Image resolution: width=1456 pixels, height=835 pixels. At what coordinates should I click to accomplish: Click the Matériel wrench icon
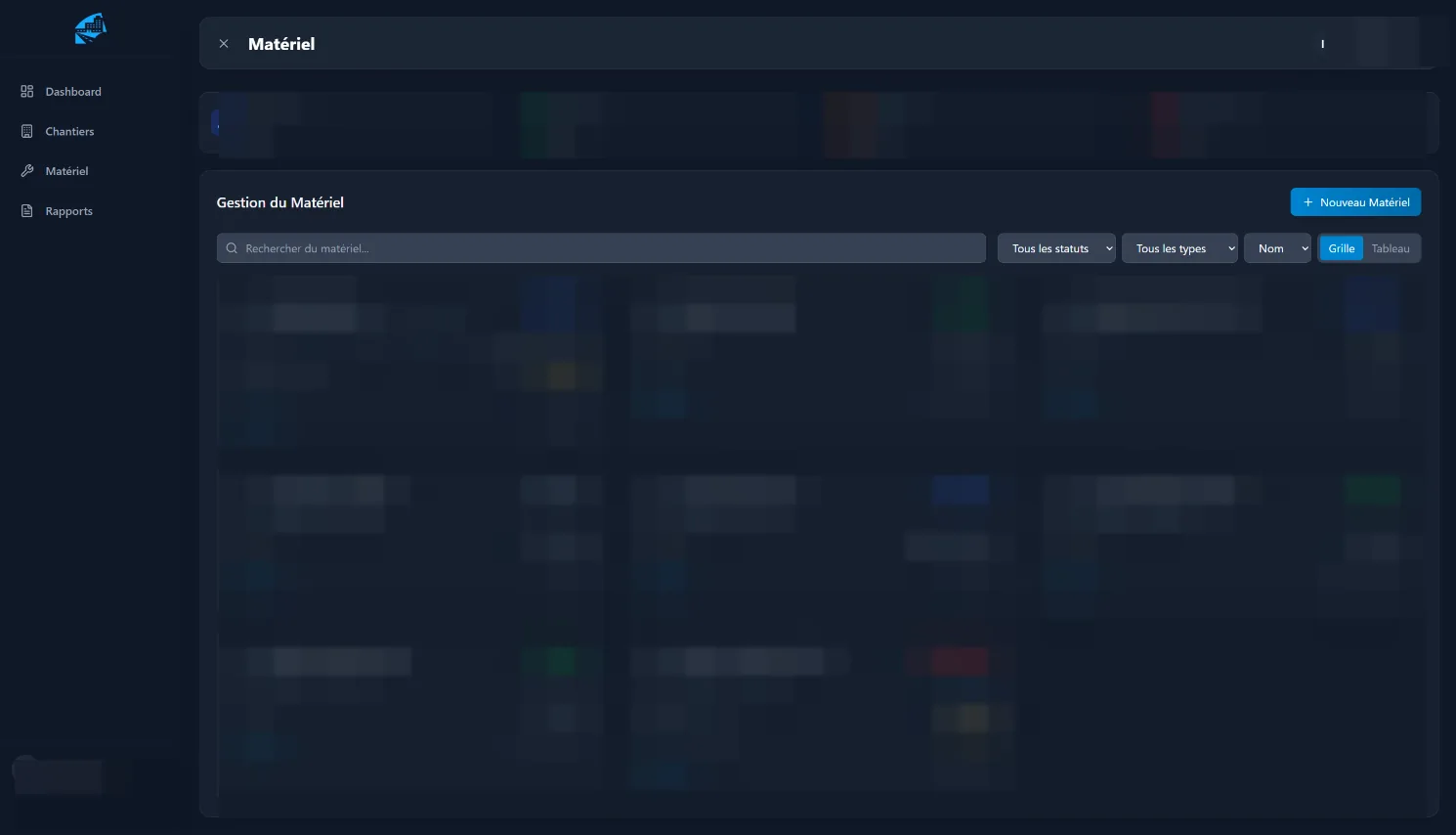tap(27, 170)
